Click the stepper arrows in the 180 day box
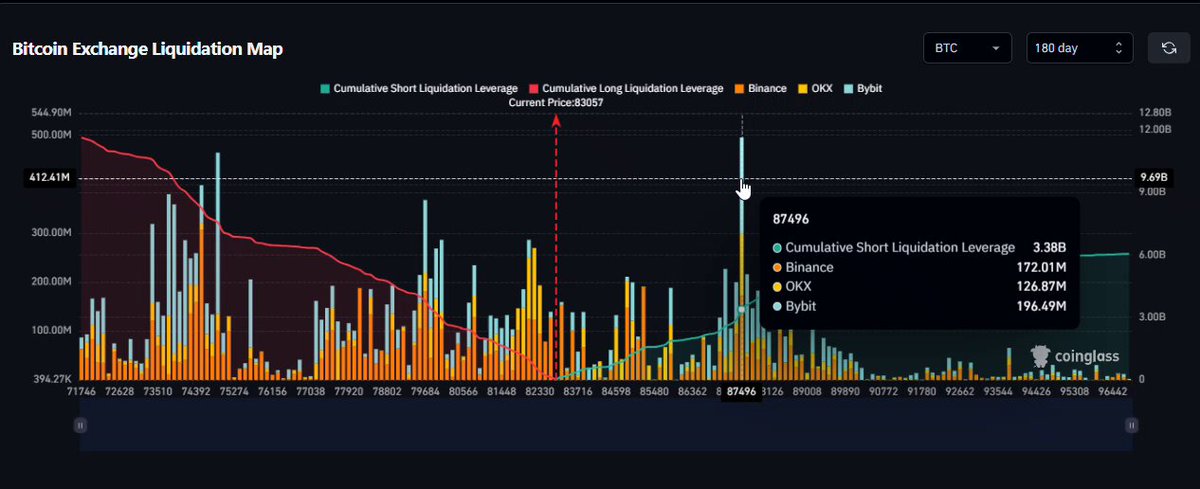 point(1118,48)
